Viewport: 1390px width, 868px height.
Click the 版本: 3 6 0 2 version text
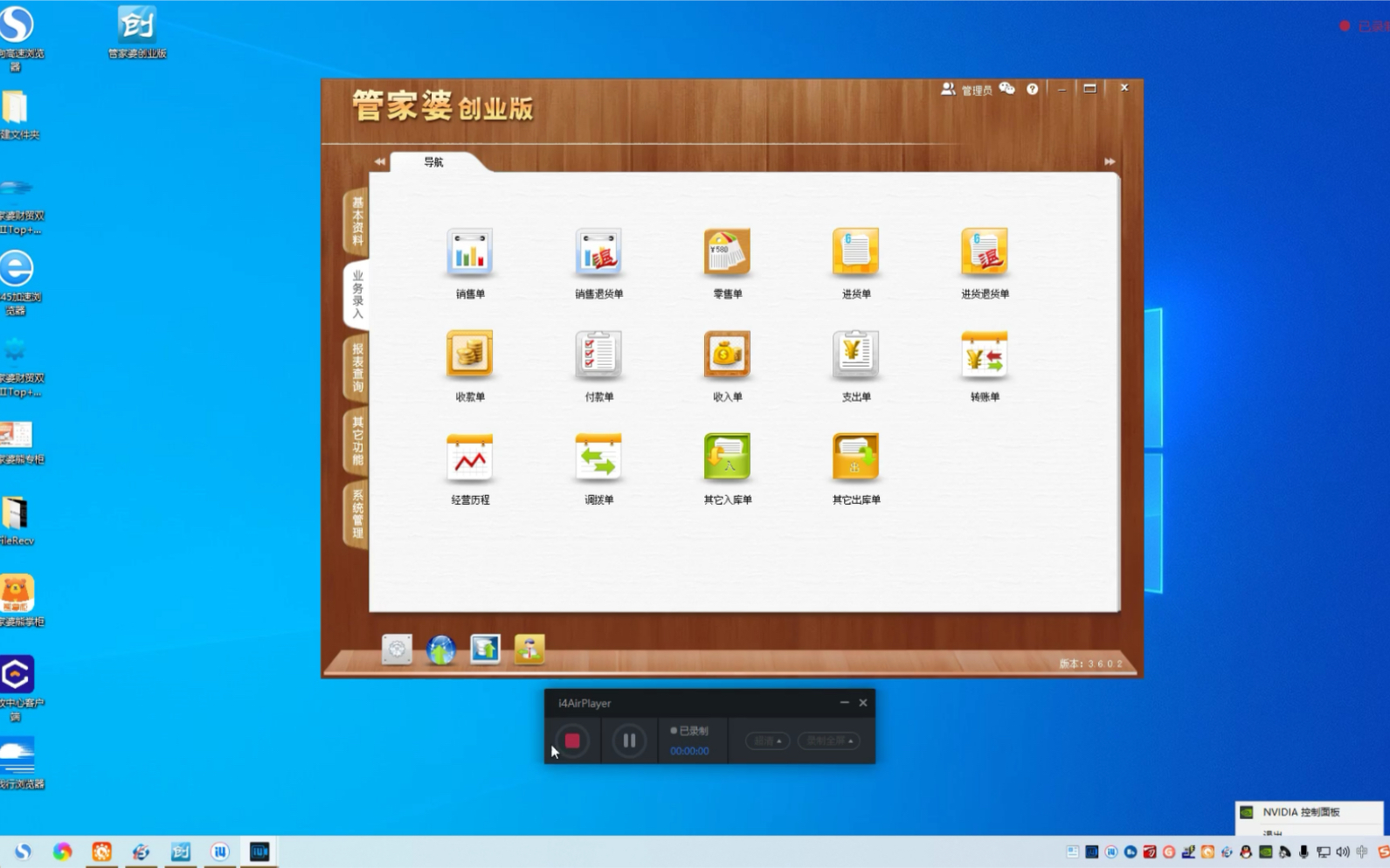pyautogui.click(x=1090, y=664)
